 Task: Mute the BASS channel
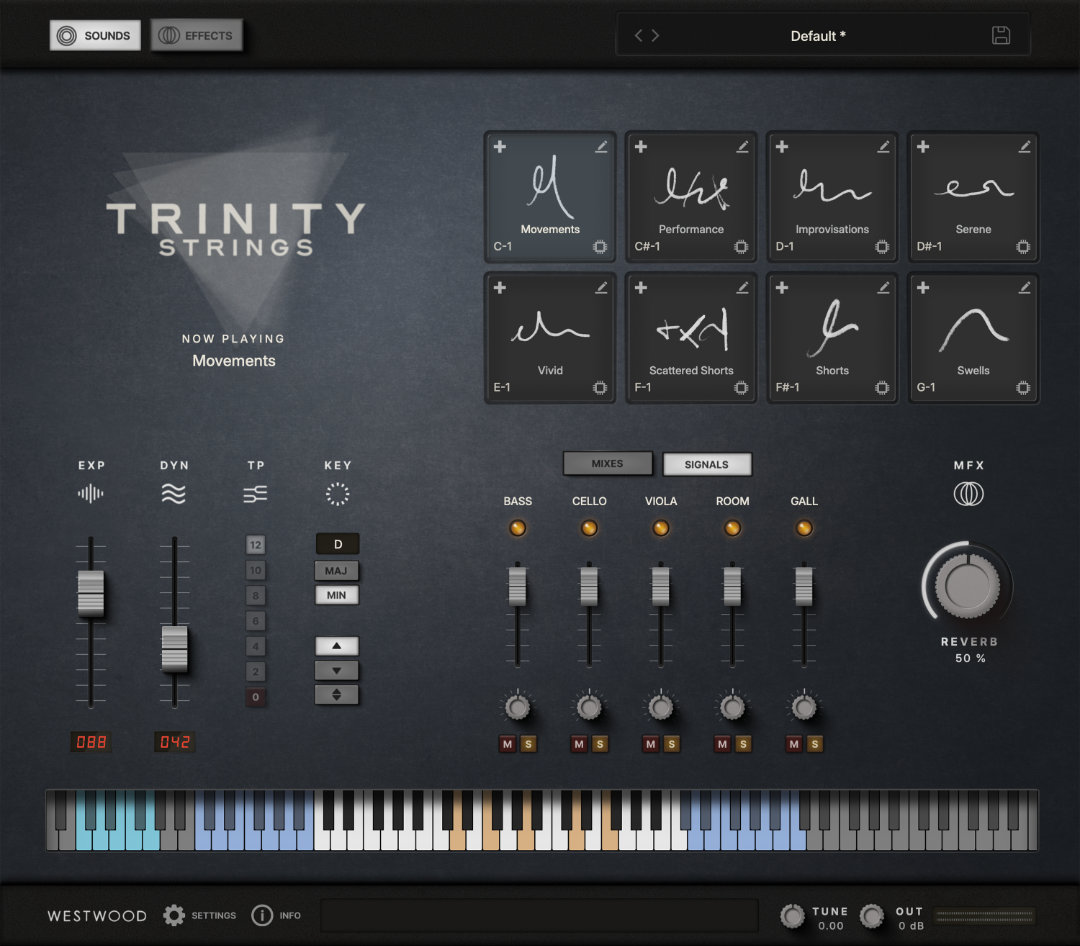click(x=508, y=744)
